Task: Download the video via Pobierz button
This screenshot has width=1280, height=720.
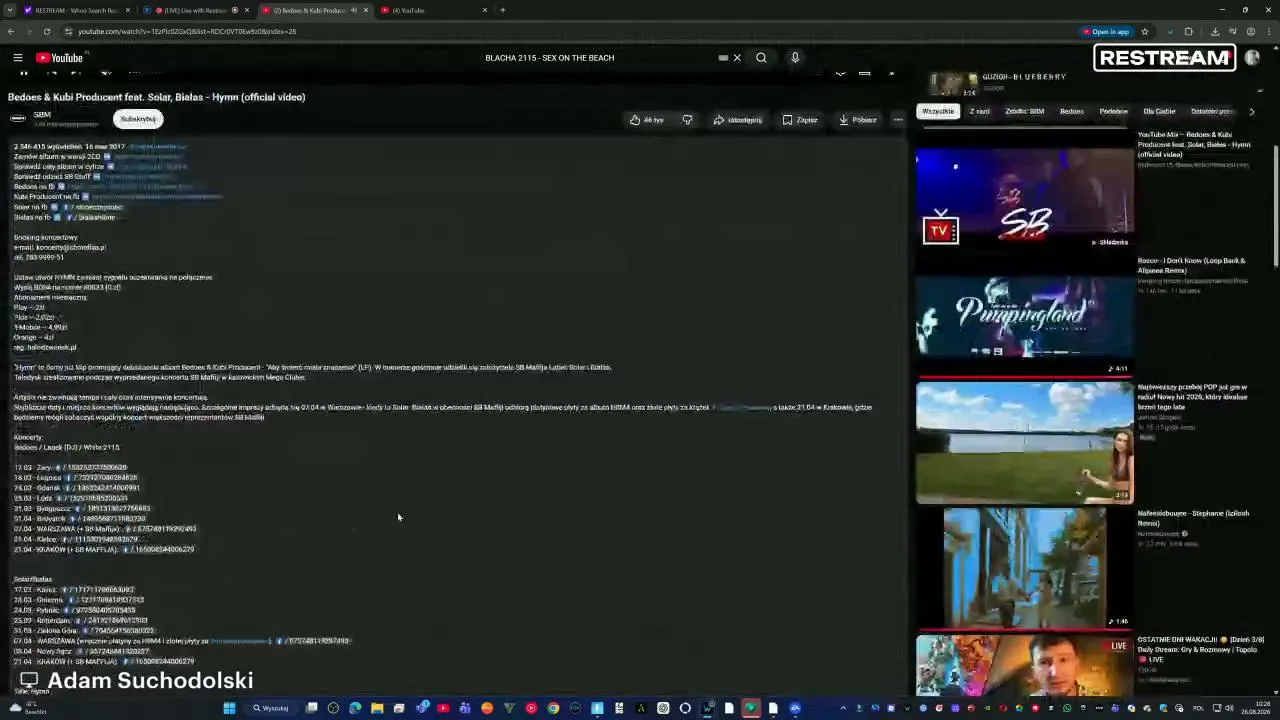Action: click(x=858, y=120)
